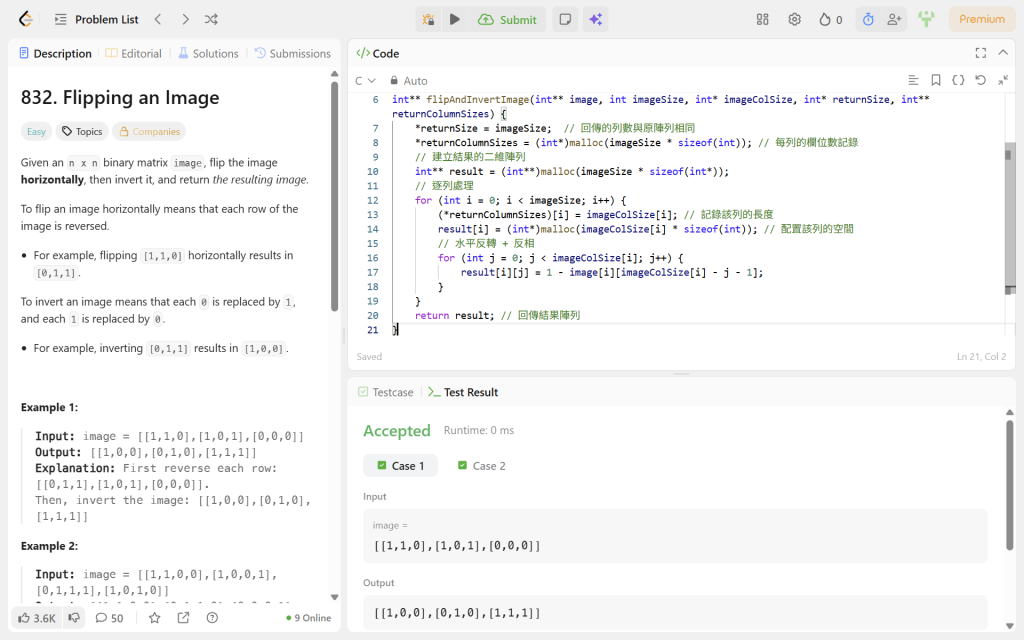
Task: Click the Easy difficulty tag
Action: click(37, 131)
